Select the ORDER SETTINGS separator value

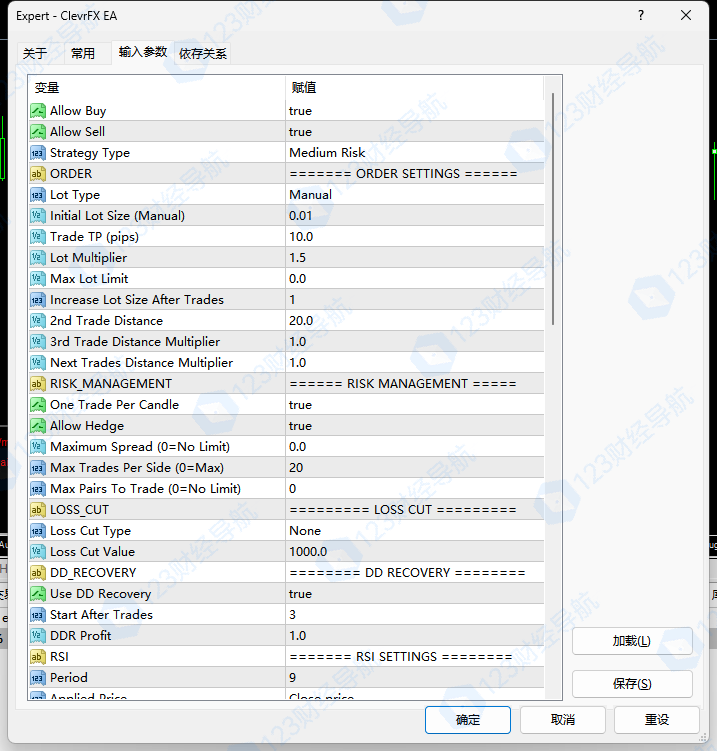point(415,174)
